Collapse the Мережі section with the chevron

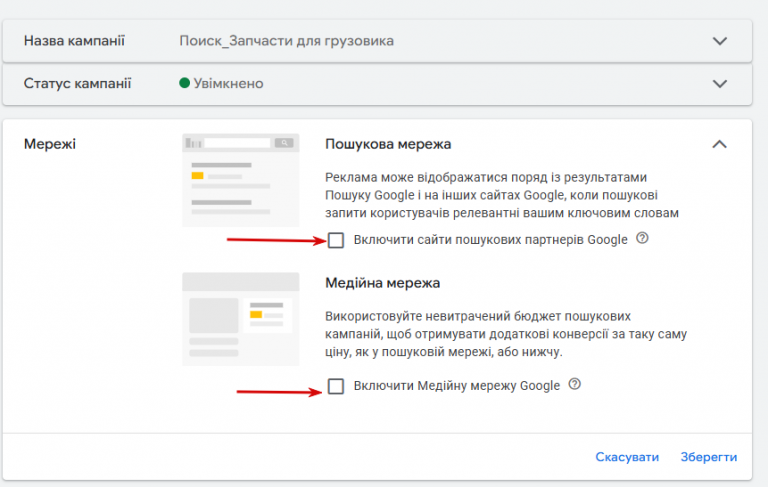click(x=719, y=144)
